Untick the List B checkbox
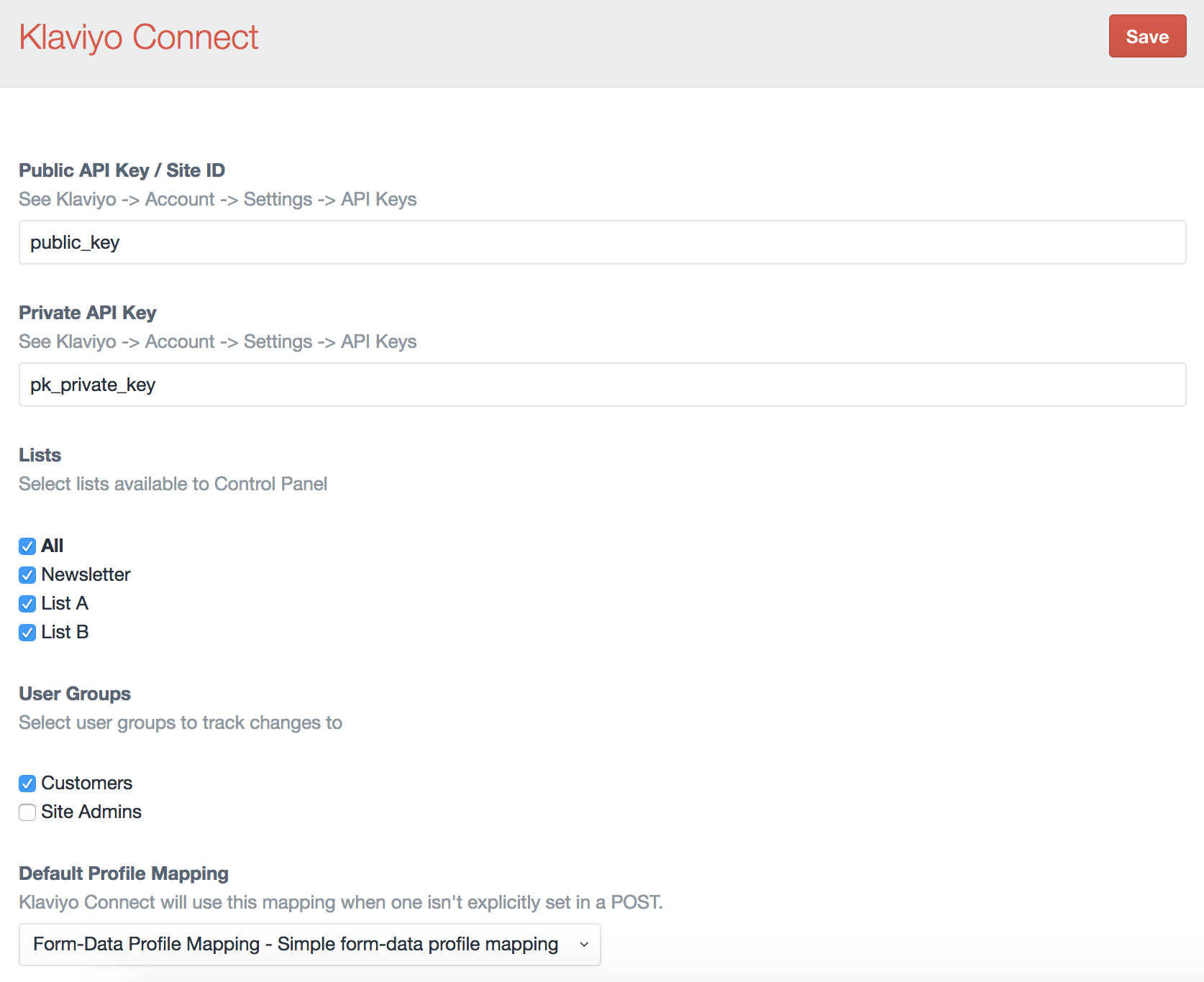 tap(27, 633)
